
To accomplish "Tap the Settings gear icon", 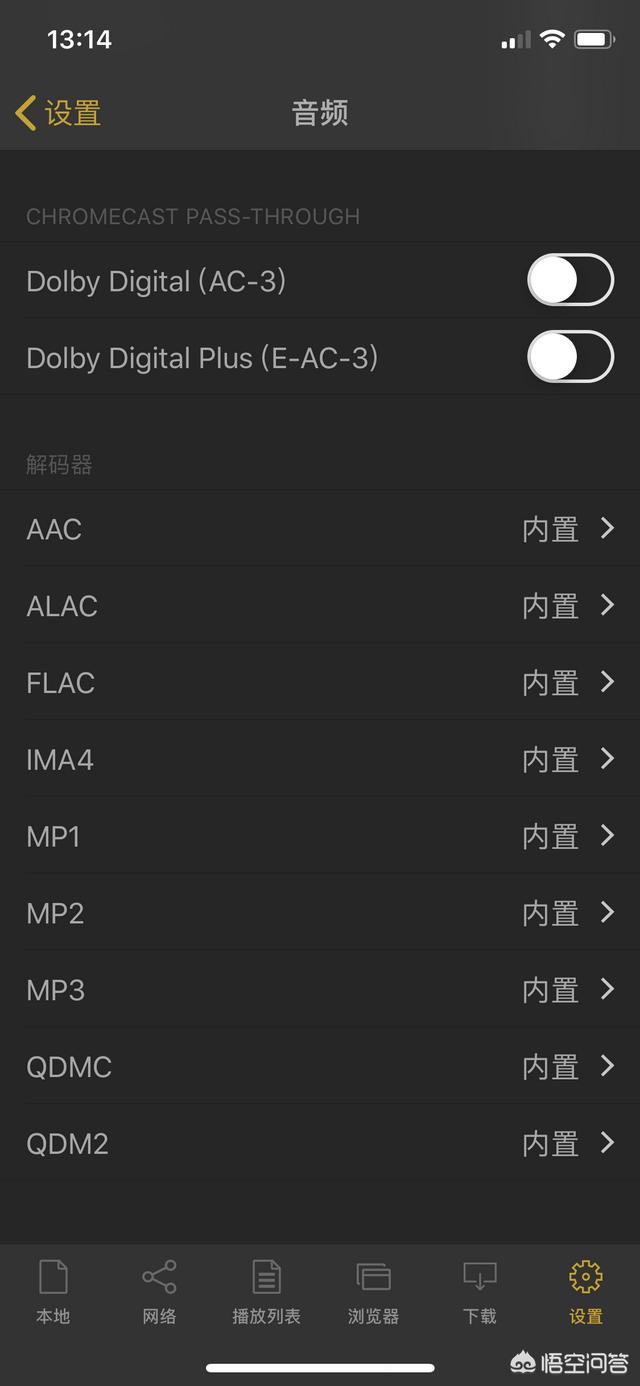I will [586, 1278].
